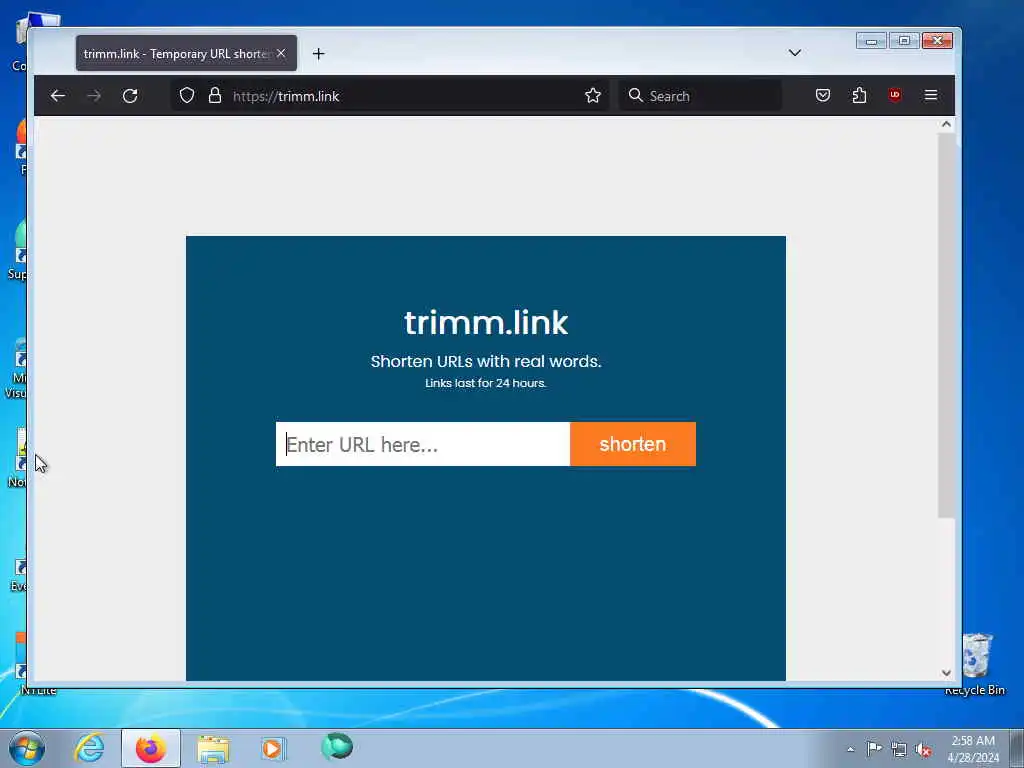Click the muted volume tray icon
The width and height of the screenshot is (1024, 768).
point(923,750)
